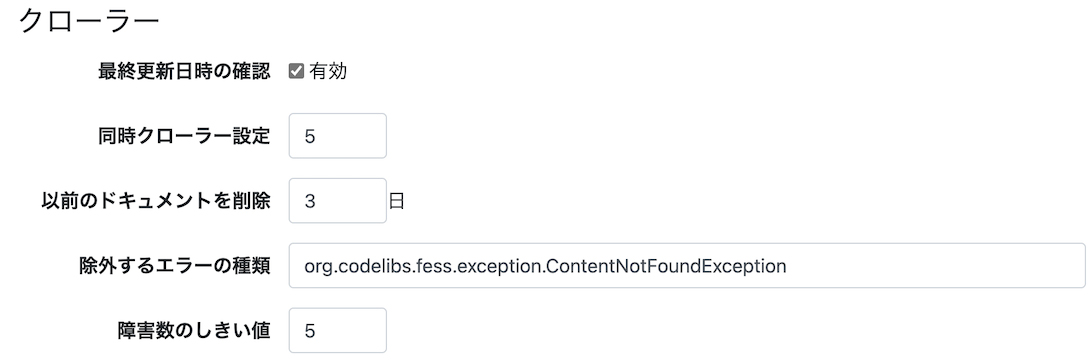Viewport: 1092px width, 364px height.
Task: Place cursor on ContentNotFoundException word
Action: pos(666,266)
